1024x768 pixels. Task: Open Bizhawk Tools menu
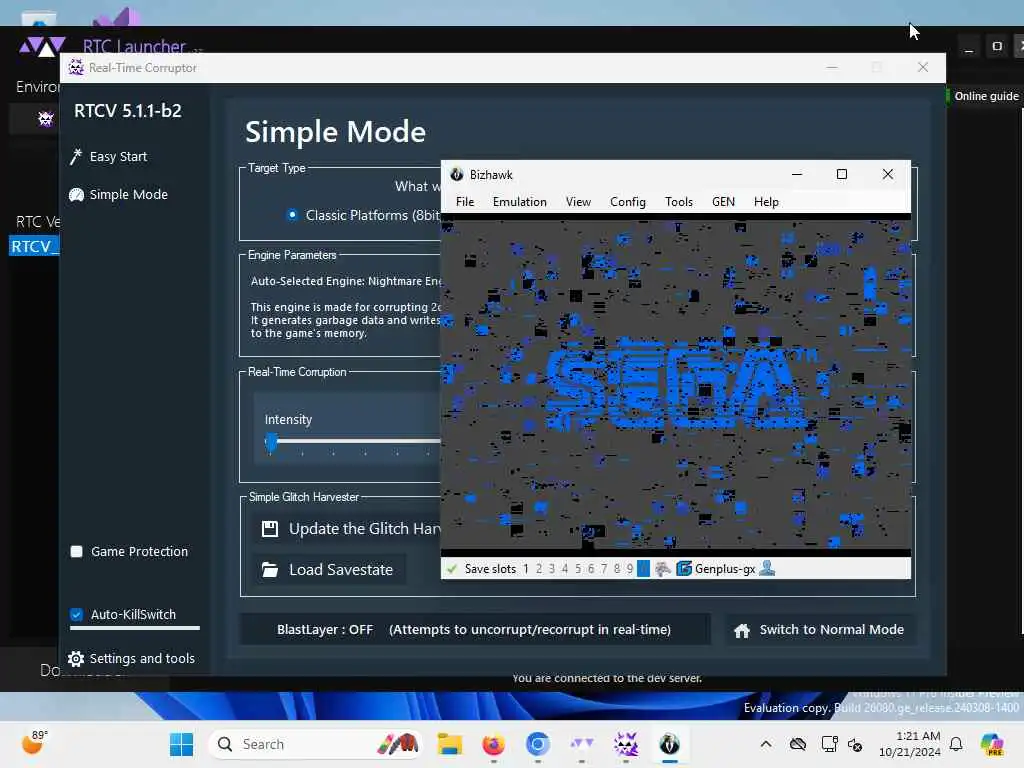tap(679, 202)
